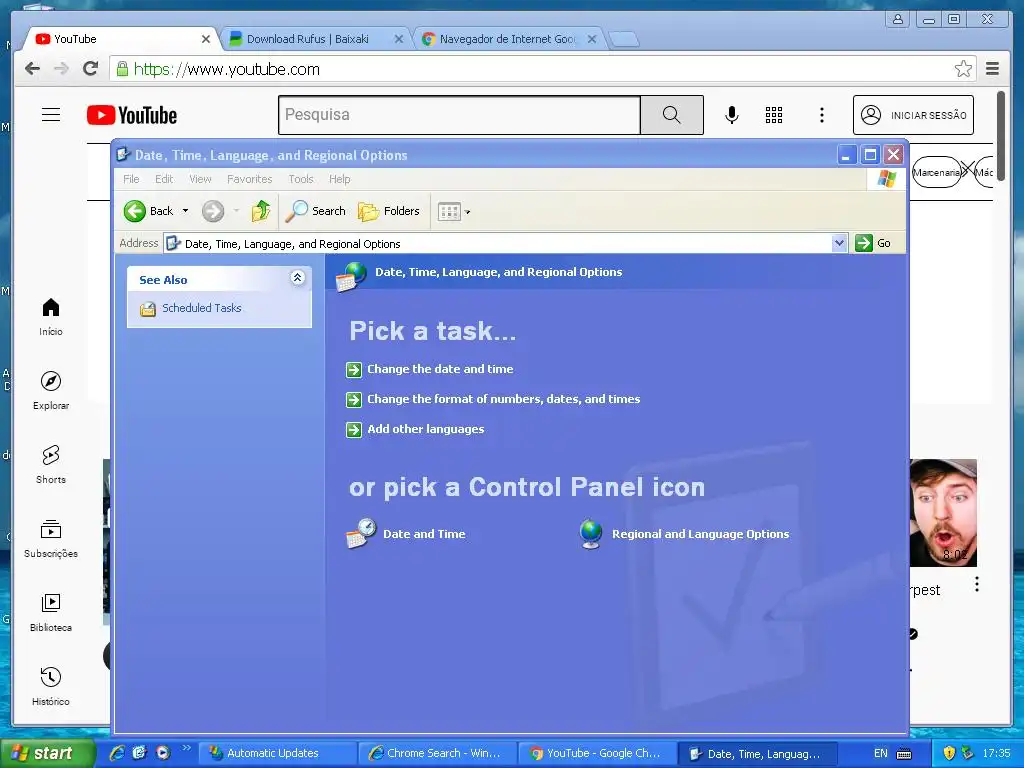
Task: Open the Back button history dropdown arrow
Action: (185, 211)
